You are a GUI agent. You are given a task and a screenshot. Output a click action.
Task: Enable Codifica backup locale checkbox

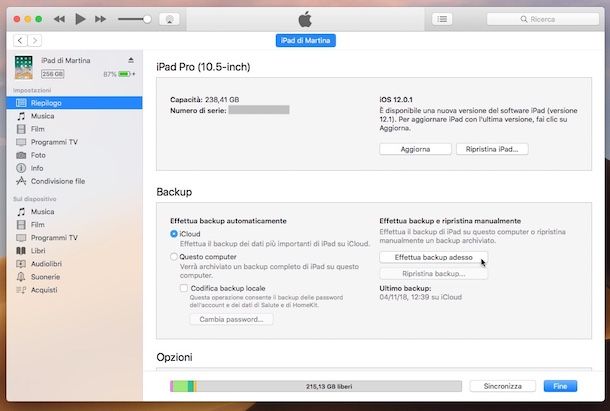click(184, 288)
